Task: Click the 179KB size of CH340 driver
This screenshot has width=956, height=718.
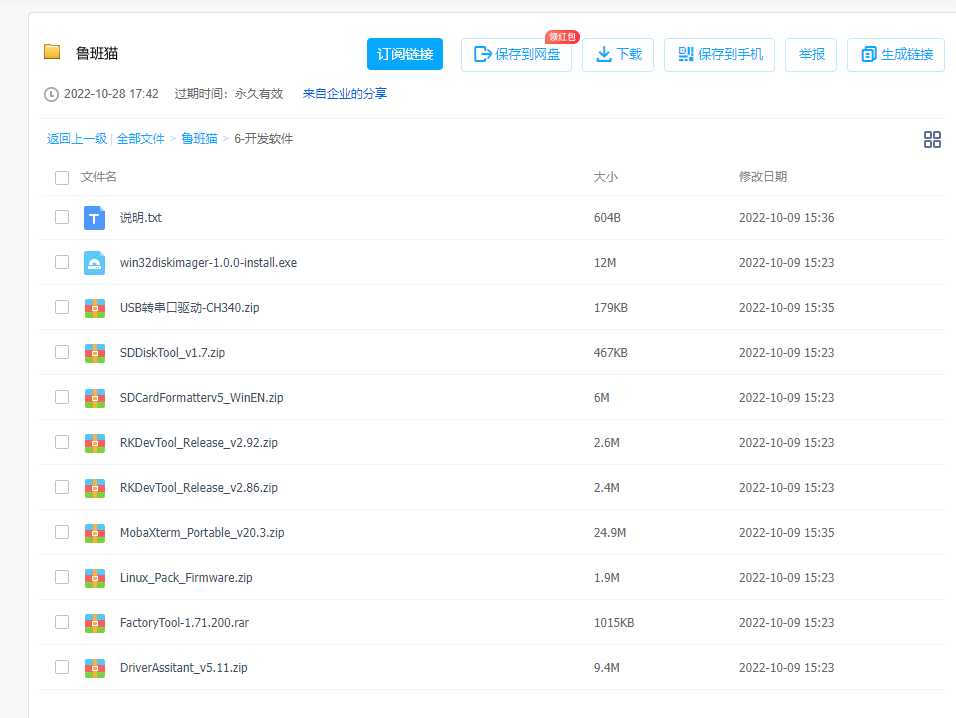Action: tap(611, 308)
